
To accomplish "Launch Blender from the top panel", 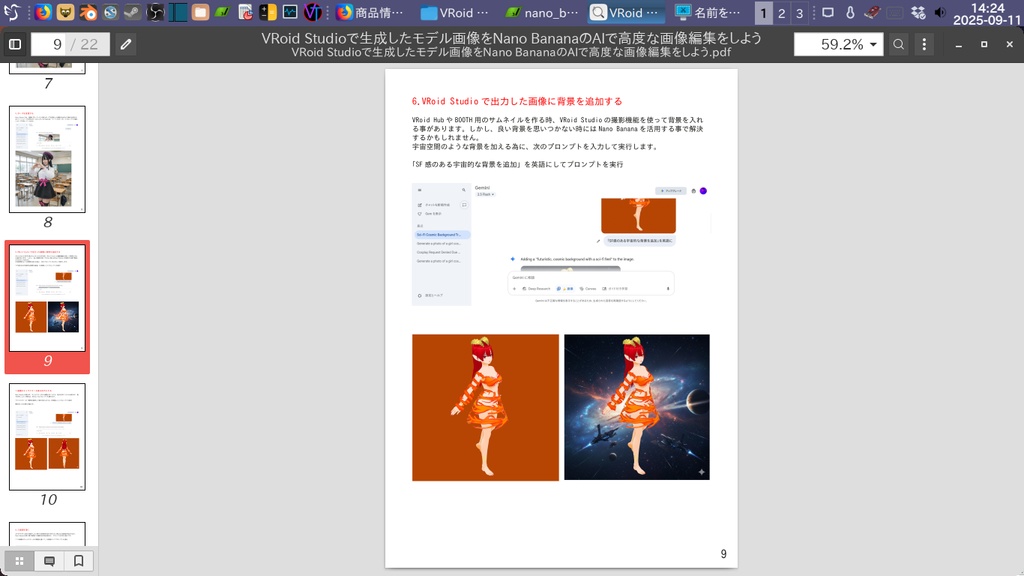I will click(x=89, y=14).
